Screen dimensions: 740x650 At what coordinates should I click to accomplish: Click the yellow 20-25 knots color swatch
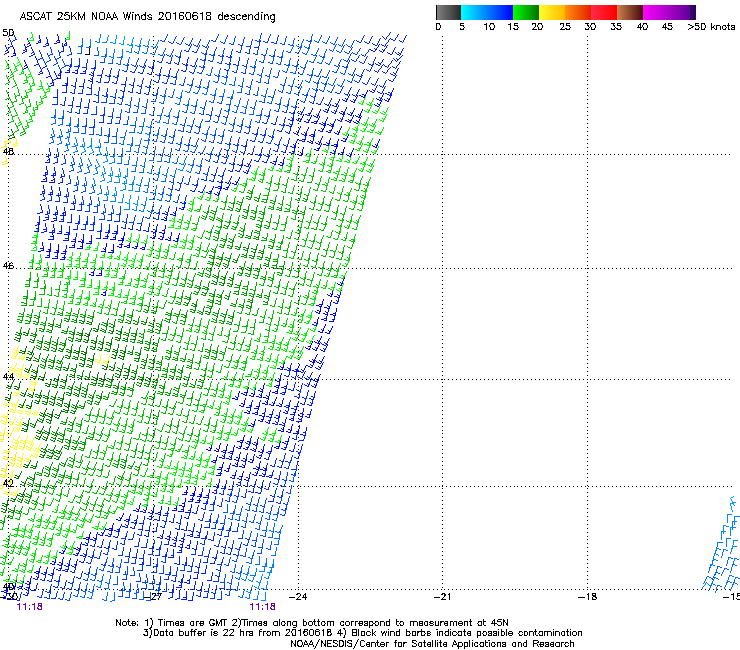pos(552,12)
